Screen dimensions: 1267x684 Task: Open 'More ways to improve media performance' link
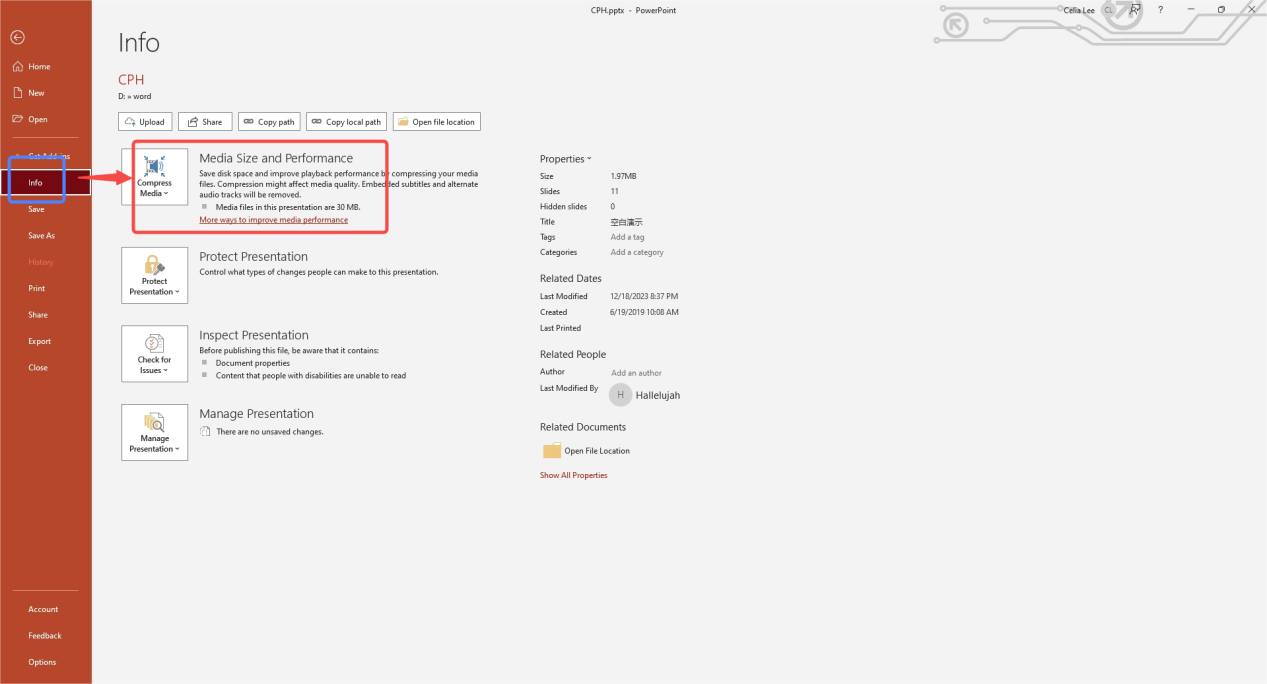point(273,219)
